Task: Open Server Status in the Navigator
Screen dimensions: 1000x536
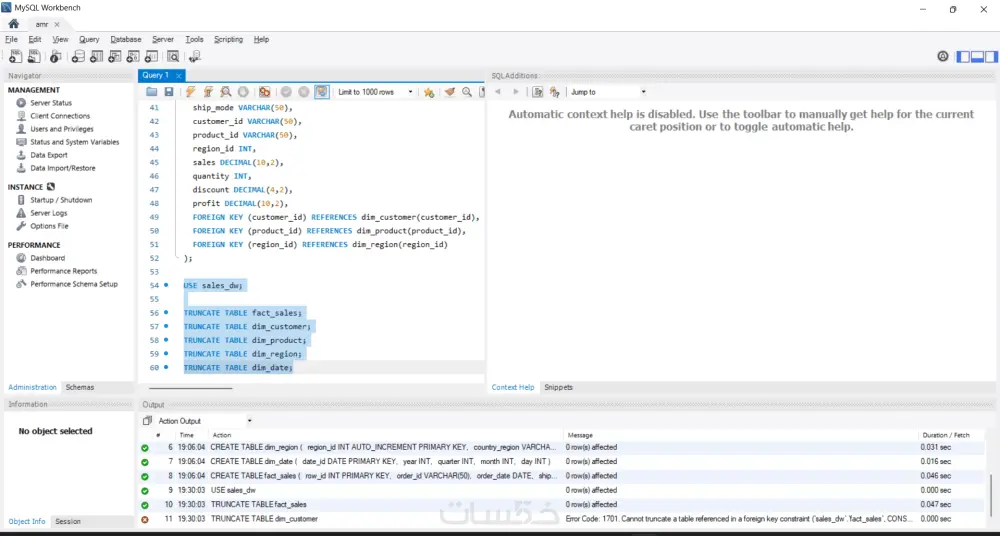Action: tap(51, 103)
